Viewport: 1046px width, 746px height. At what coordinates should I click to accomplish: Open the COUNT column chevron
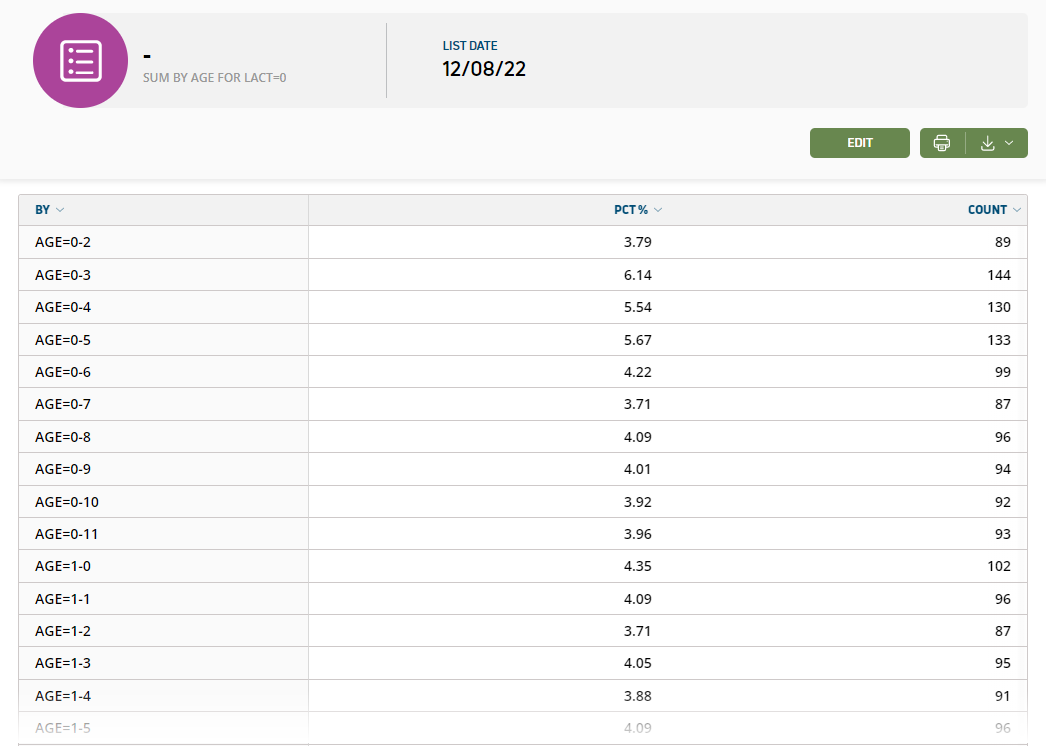click(1017, 210)
